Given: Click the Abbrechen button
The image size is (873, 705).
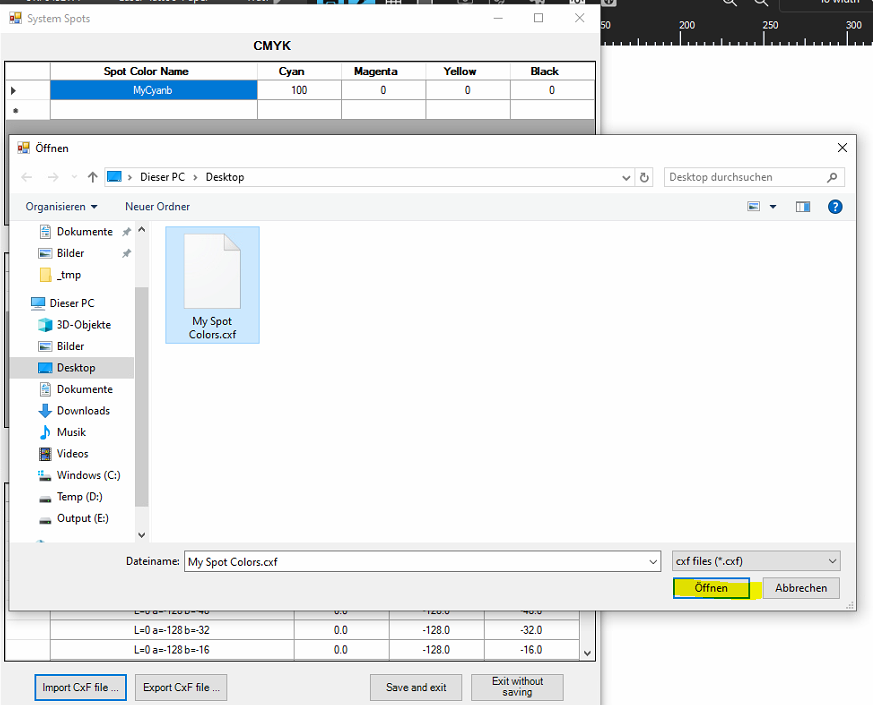Looking at the screenshot, I should 801,588.
